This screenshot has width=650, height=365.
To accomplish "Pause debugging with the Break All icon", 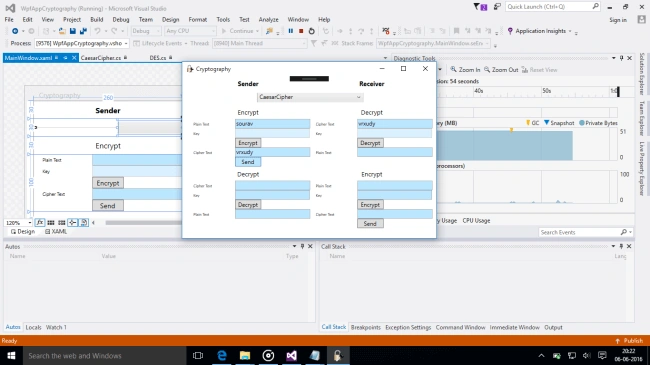I will pyautogui.click(x=291, y=31).
